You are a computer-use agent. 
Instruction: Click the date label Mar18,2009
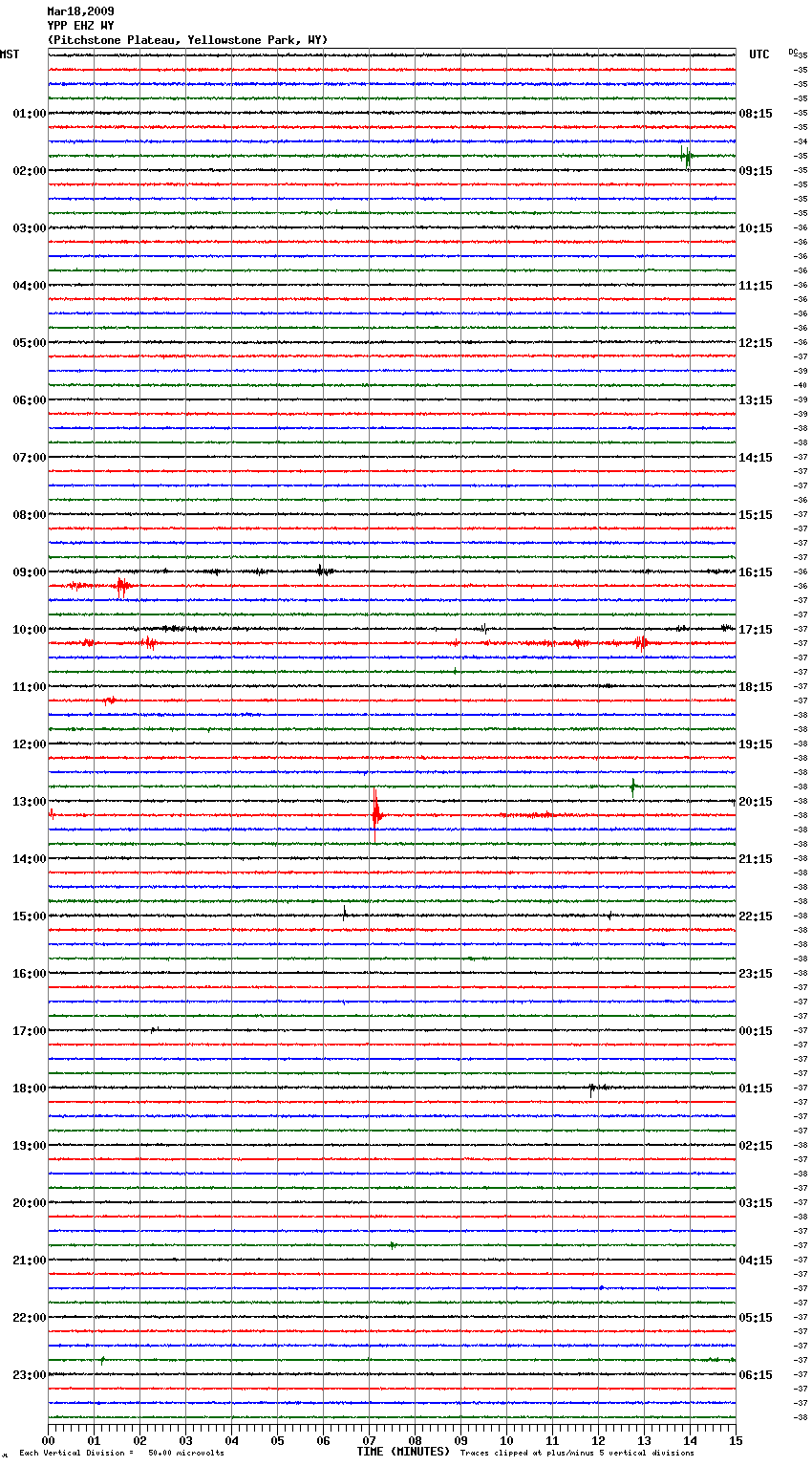click(80, 11)
